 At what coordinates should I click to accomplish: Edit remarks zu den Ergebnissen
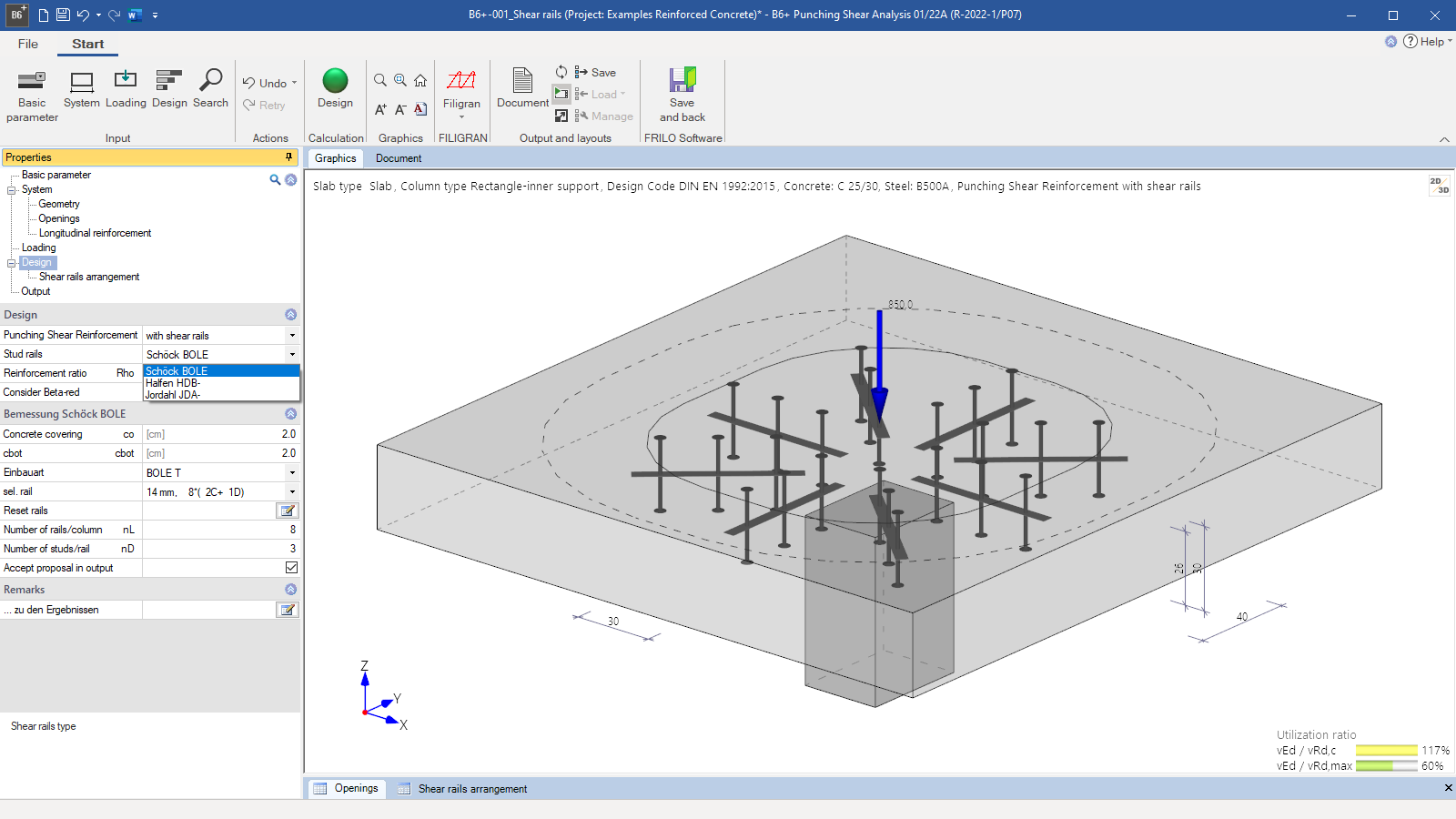pyautogui.click(x=288, y=610)
